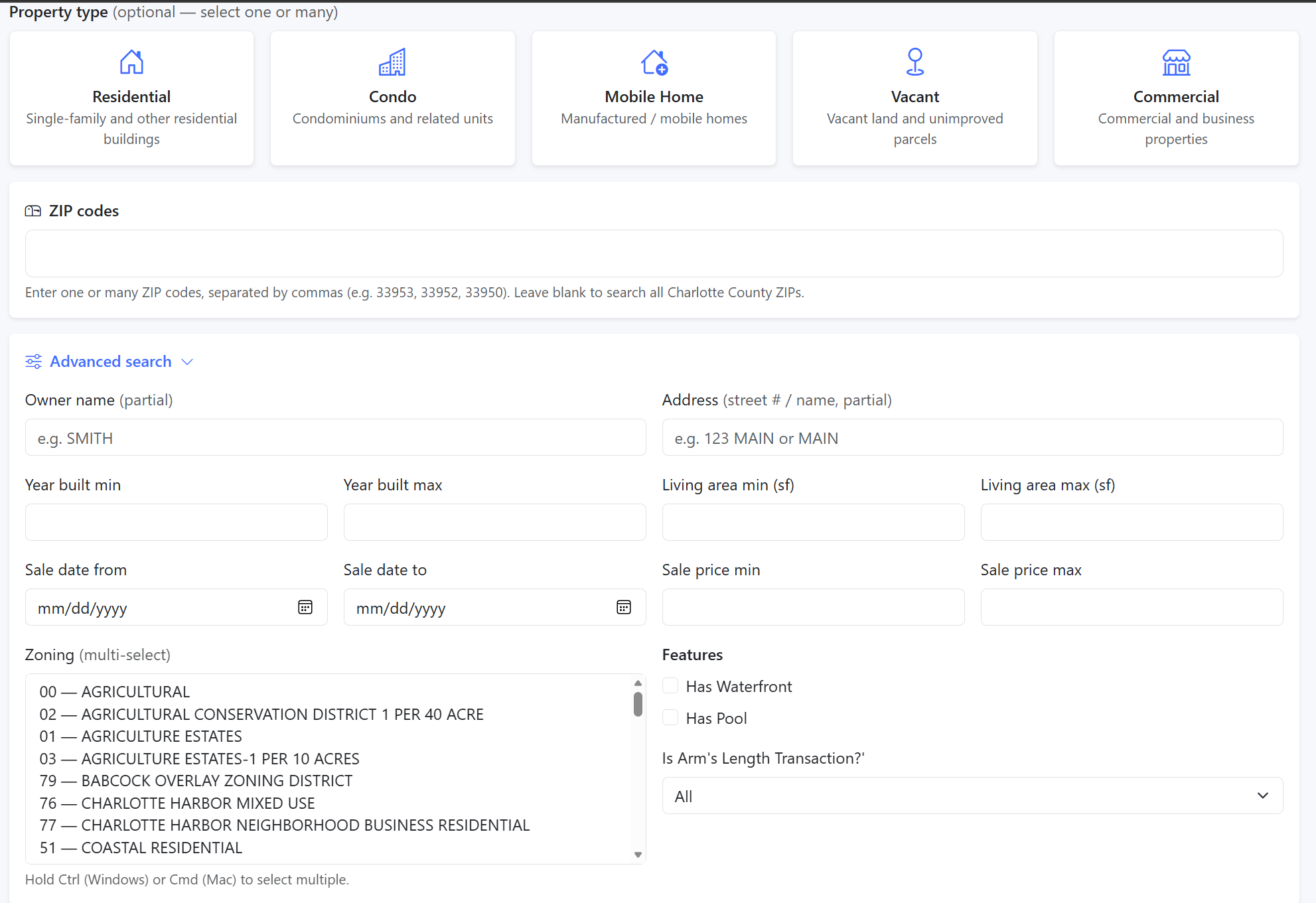Click into the ZIP codes input field
The height and width of the screenshot is (903, 1316).
654,253
